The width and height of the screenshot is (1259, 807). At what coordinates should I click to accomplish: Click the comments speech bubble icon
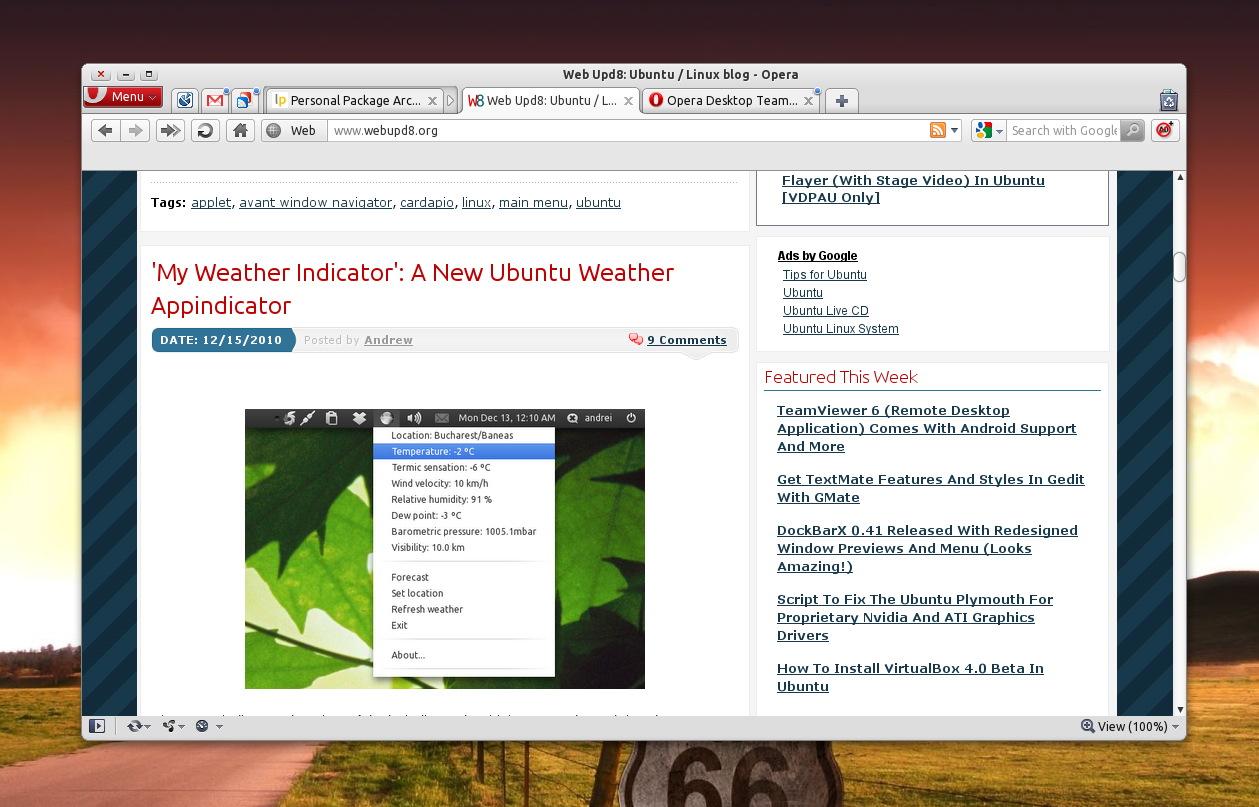[x=636, y=340]
